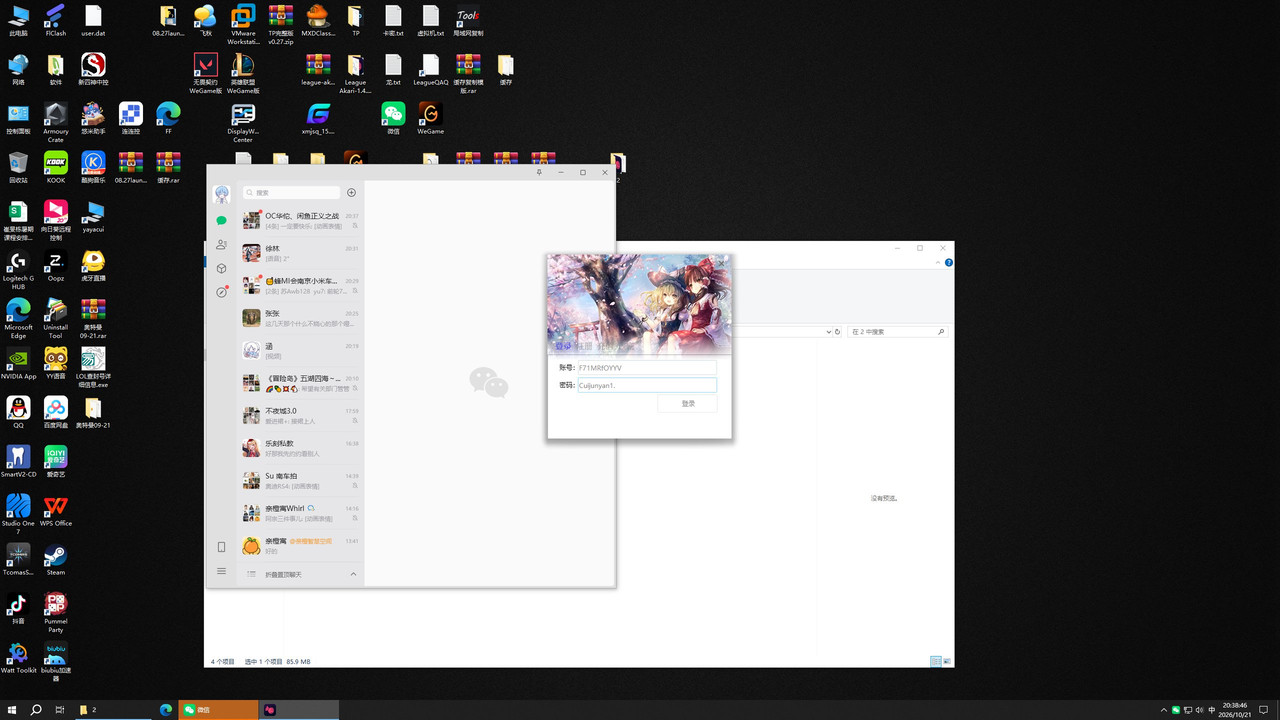Select the FlClash desktop shortcut

click(x=56, y=20)
